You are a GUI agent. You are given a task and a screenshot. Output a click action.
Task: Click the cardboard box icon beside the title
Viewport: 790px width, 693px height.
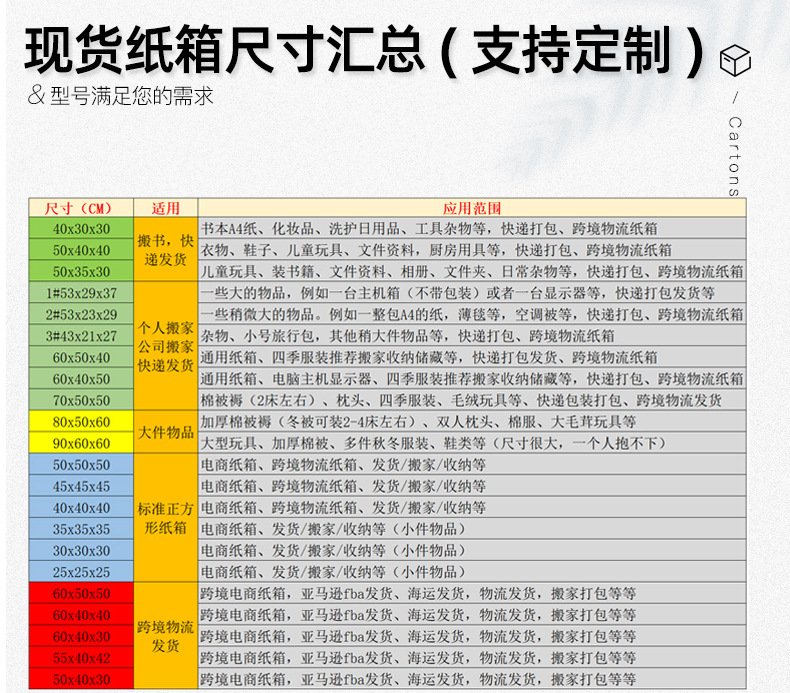click(x=735, y=59)
